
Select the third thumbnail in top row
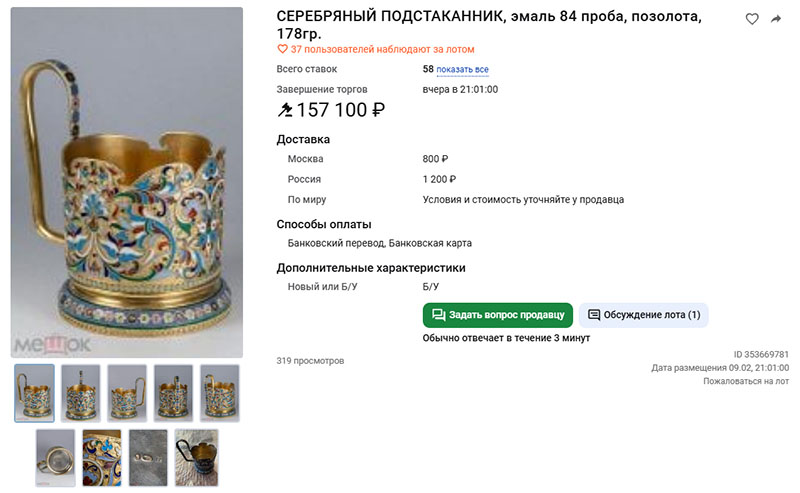(x=127, y=393)
